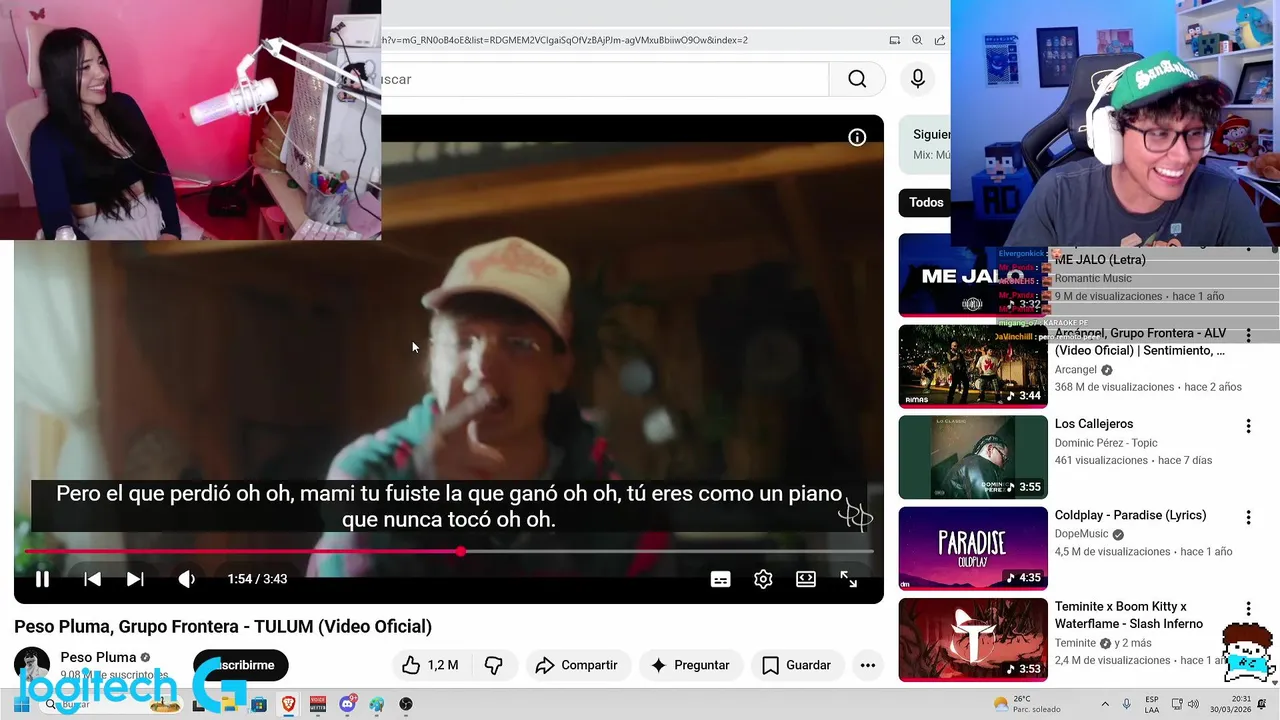
Task: Open the Los Callejeros video title
Action: (1094, 424)
